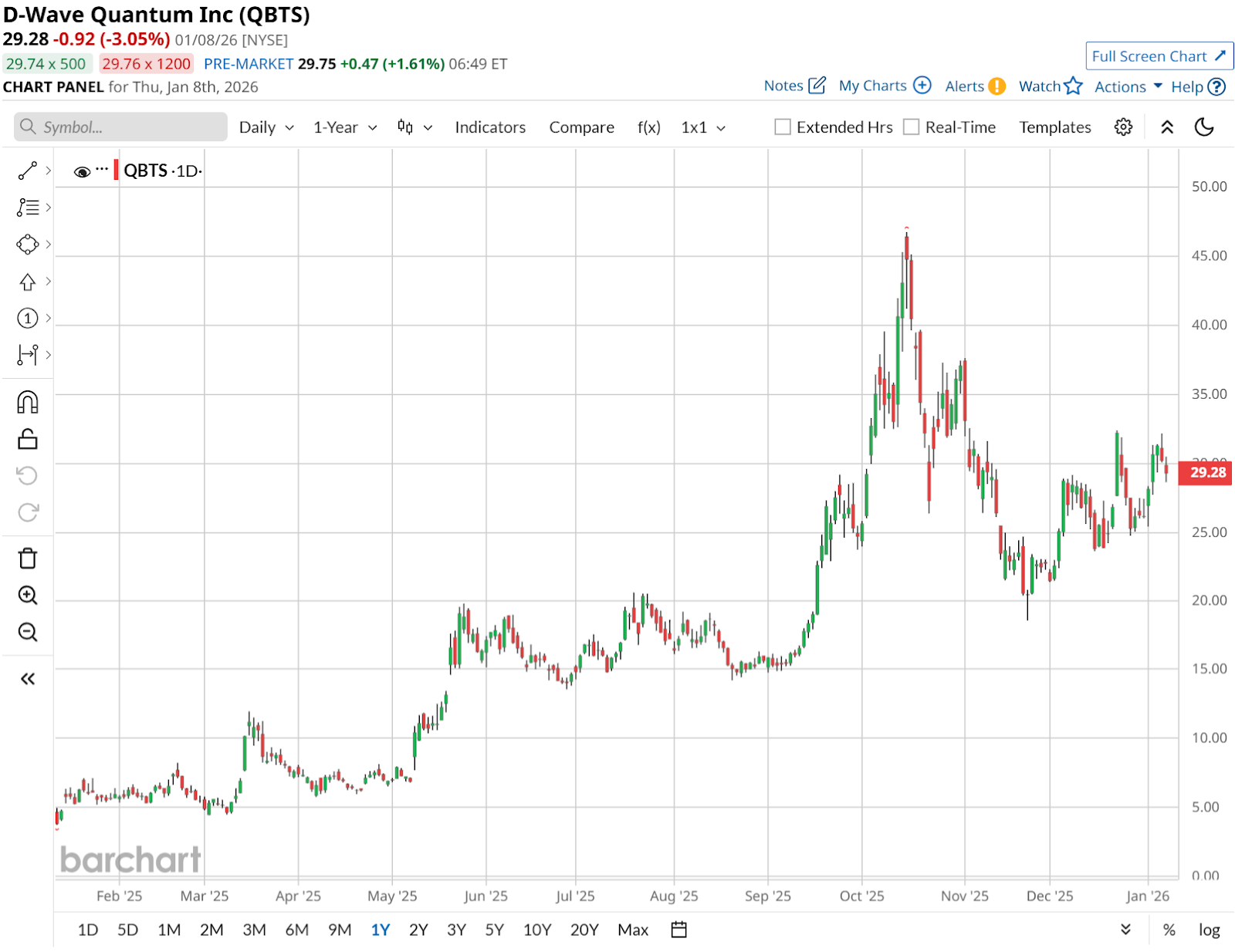
Task: Open QBTS series options ellipsis menu
Action: [x=102, y=169]
